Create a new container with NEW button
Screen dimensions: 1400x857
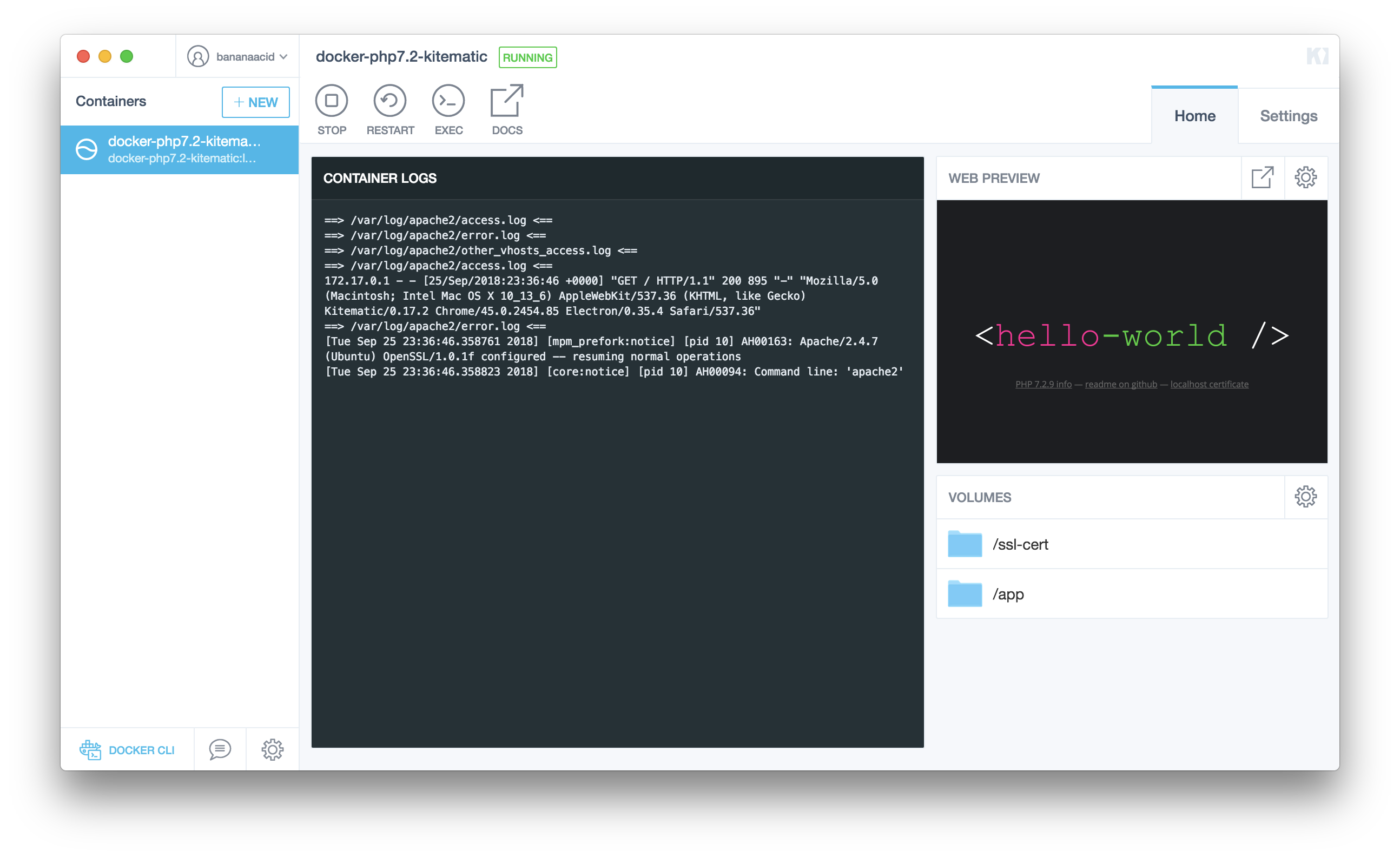[x=256, y=102]
